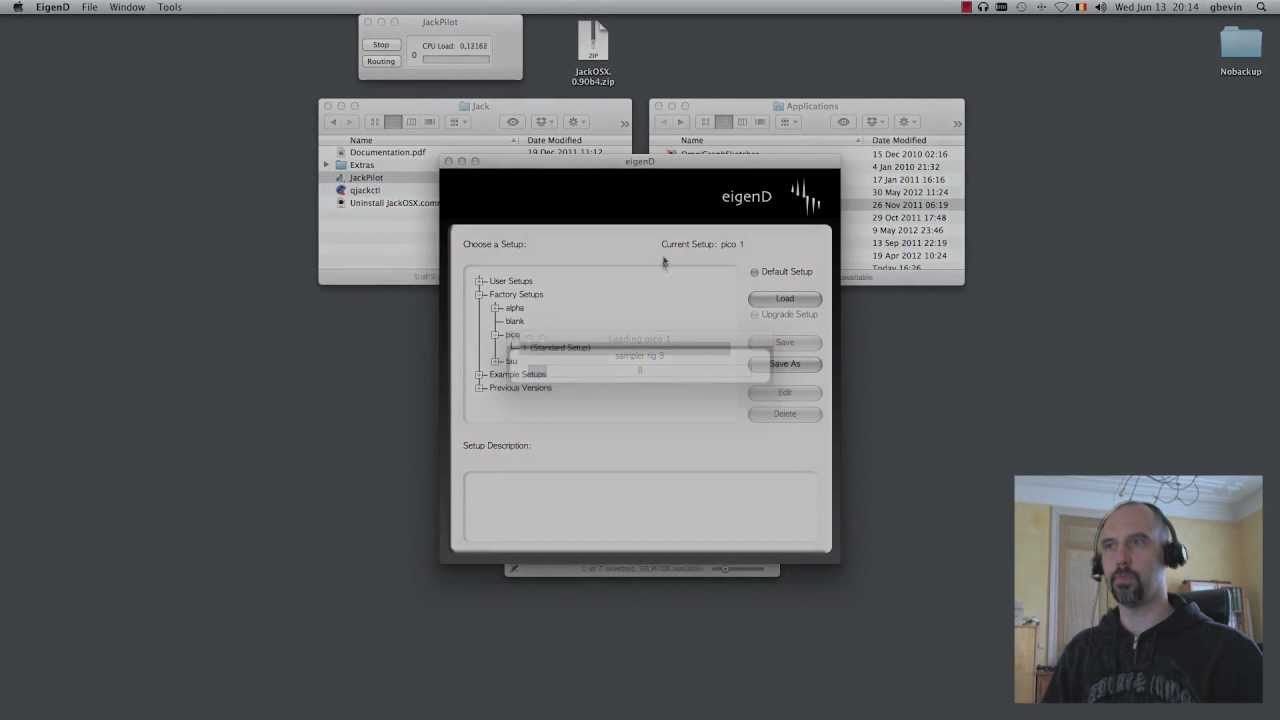
Task: Click the Quick Look eye icon in Applications window
Action: point(844,122)
